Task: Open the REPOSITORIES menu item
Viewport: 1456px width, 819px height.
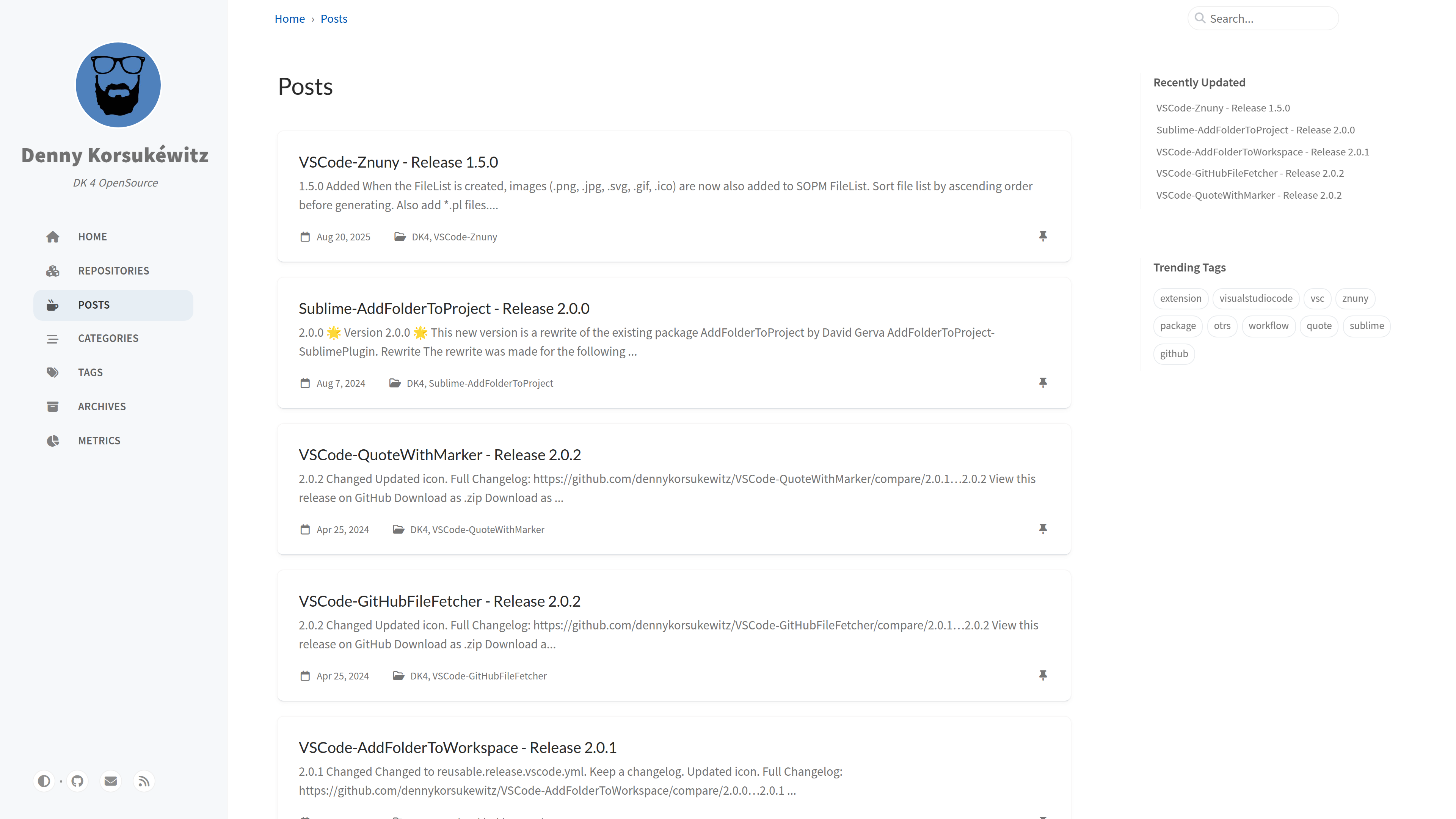Action: click(113, 271)
